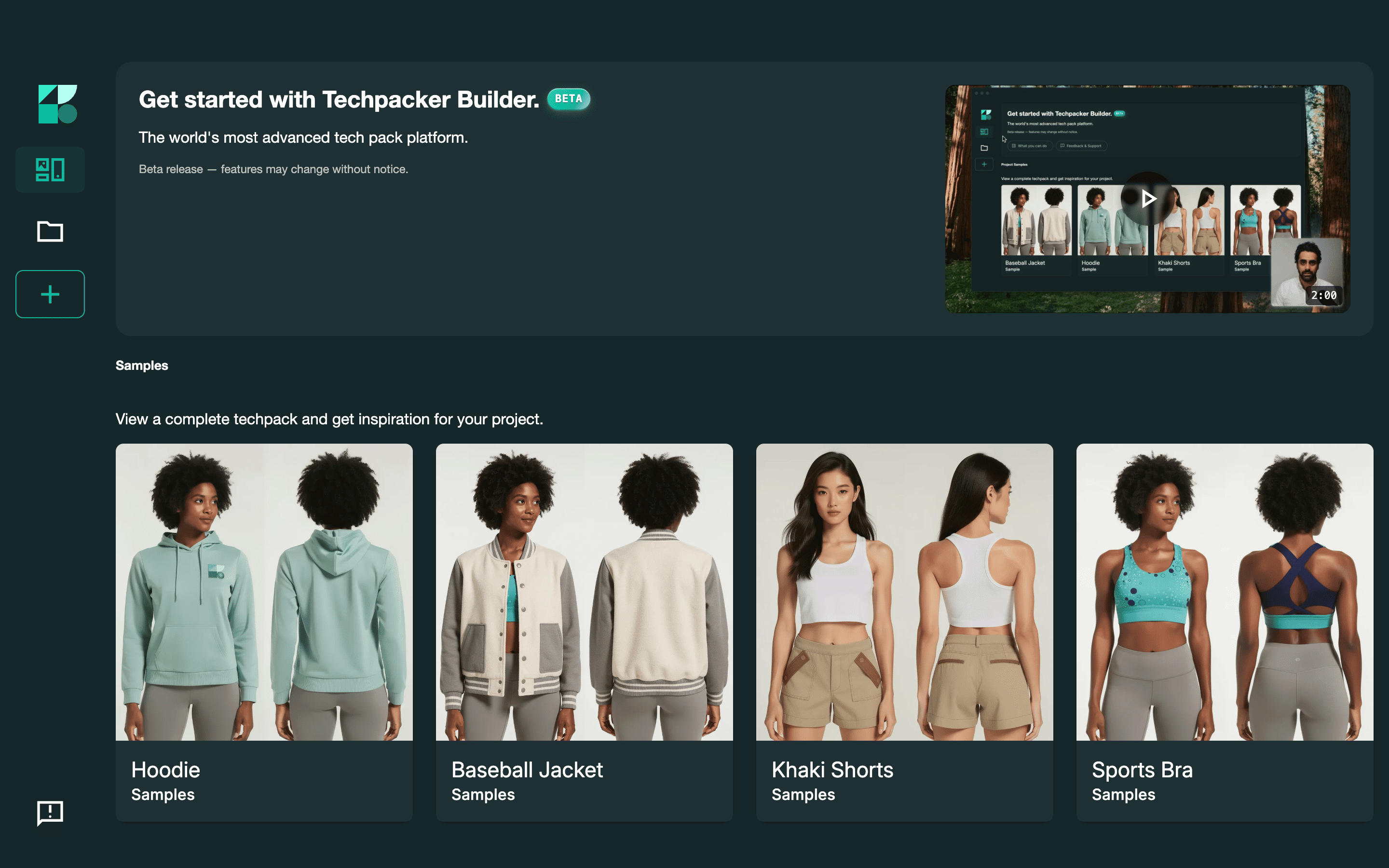Open the Hoodie sample thumbnail
The height and width of the screenshot is (868, 1389).
[x=264, y=592]
